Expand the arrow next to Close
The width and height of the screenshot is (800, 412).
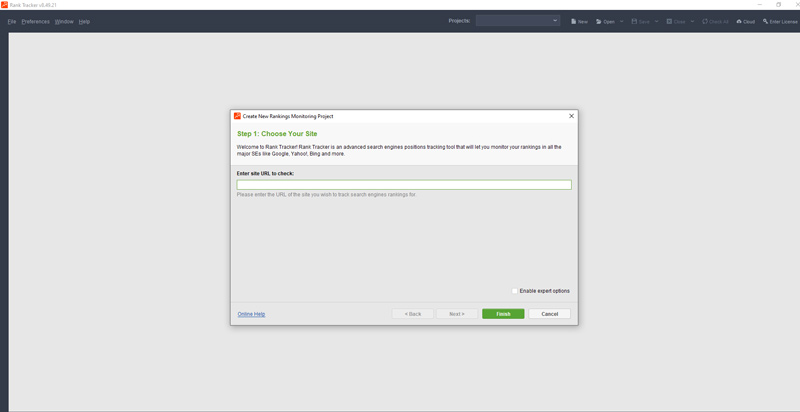(x=692, y=21)
